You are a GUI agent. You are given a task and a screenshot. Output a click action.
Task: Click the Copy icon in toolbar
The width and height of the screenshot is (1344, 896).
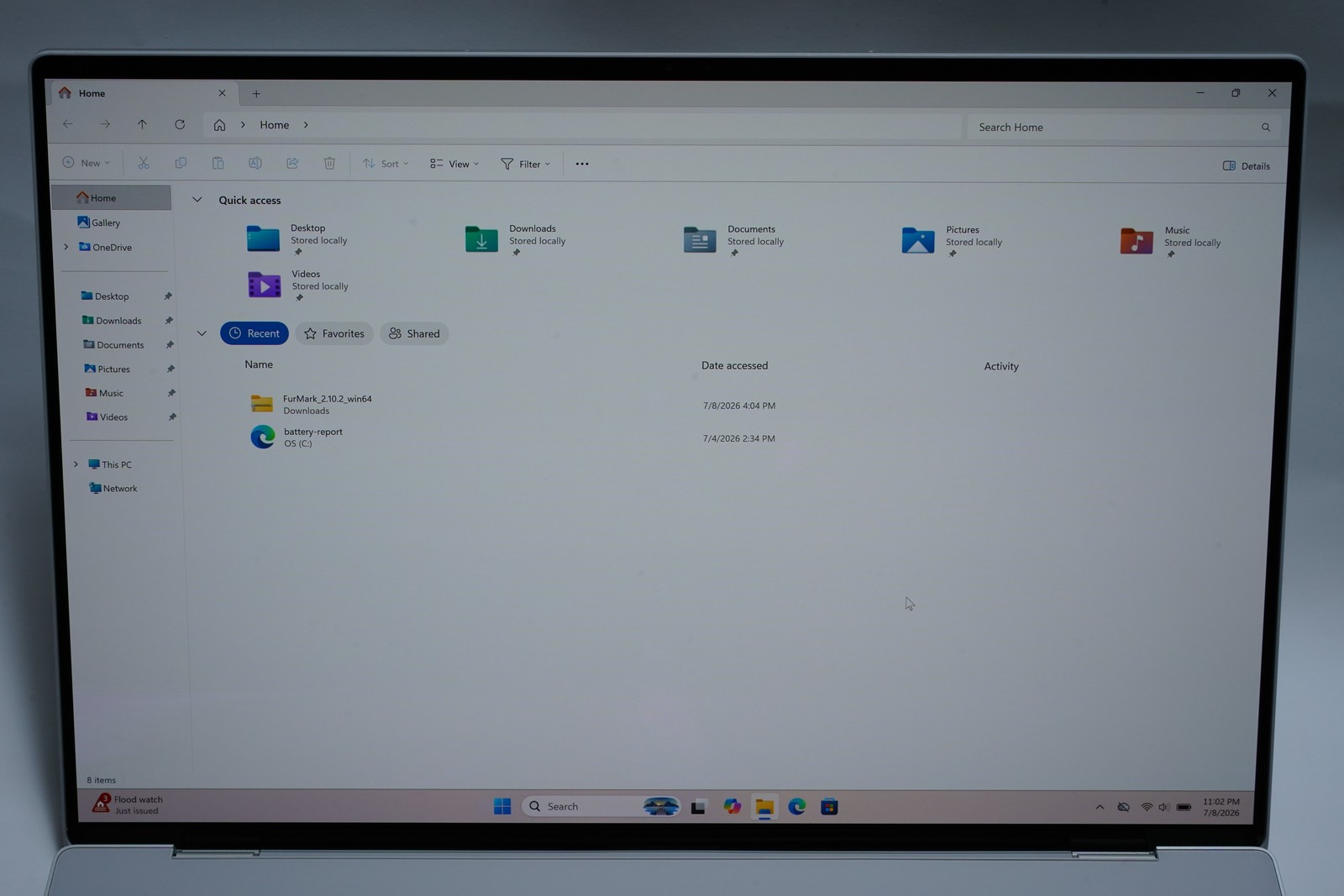(x=181, y=163)
